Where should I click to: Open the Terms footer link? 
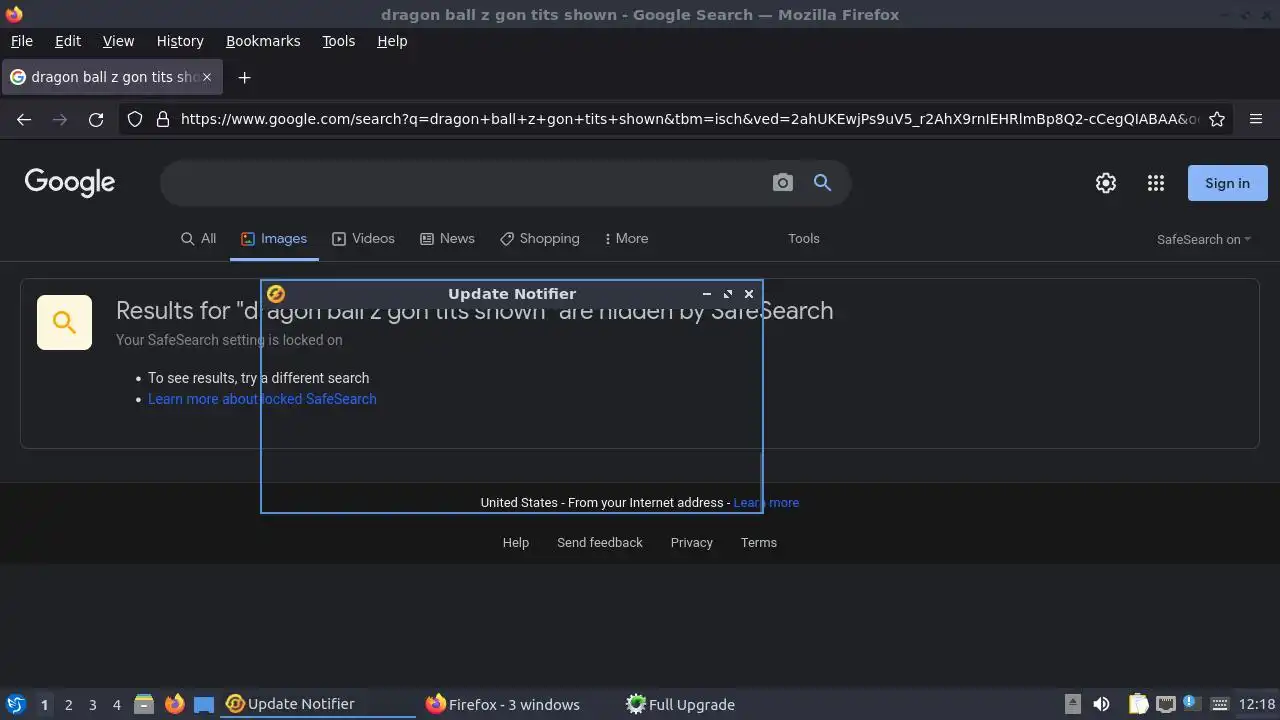(758, 542)
